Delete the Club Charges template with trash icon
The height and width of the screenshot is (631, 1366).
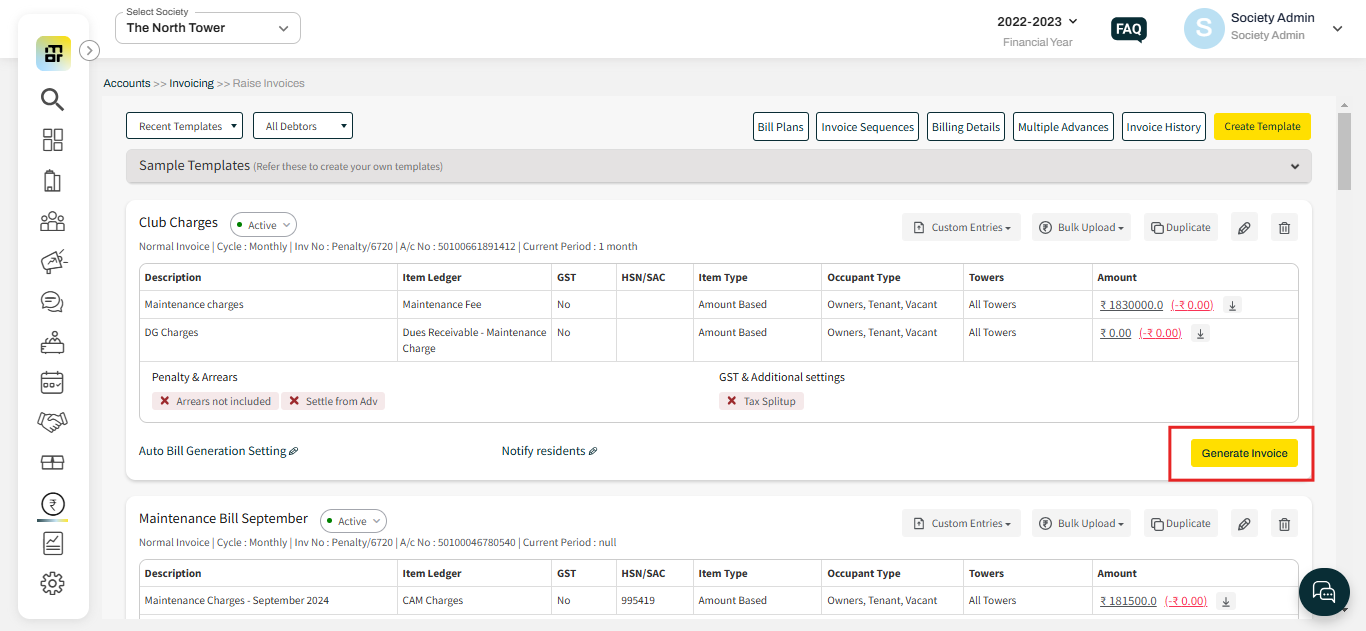(1284, 227)
